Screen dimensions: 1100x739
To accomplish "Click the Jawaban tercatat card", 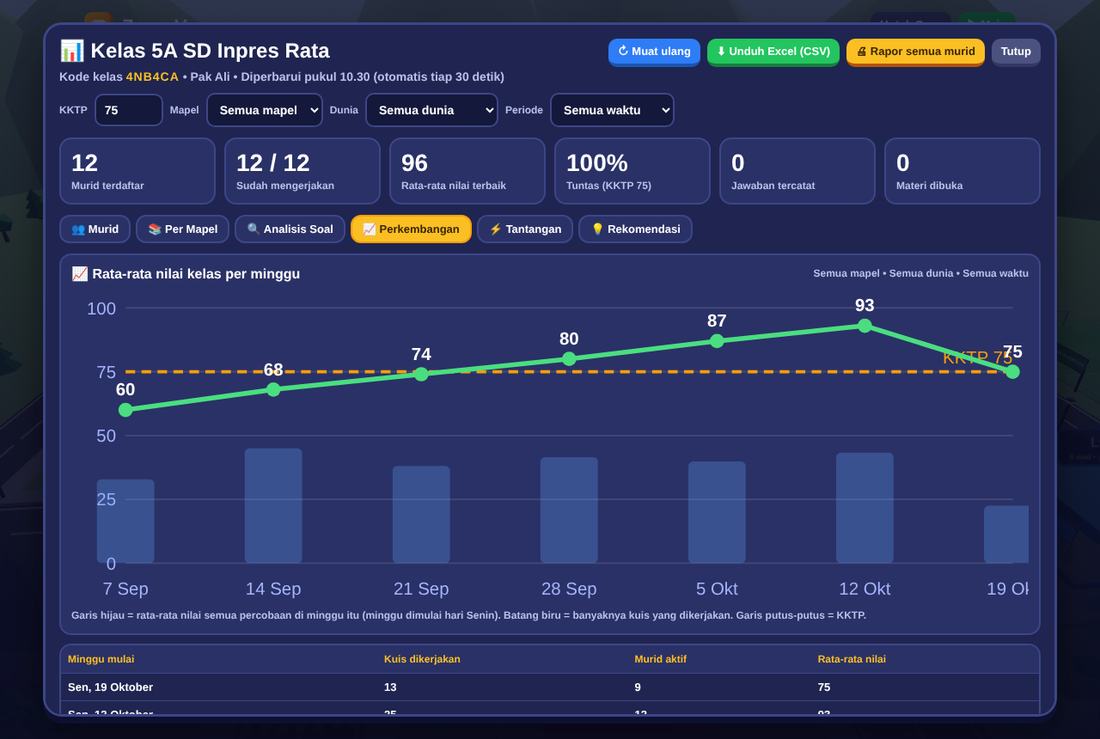I will 797,171.
